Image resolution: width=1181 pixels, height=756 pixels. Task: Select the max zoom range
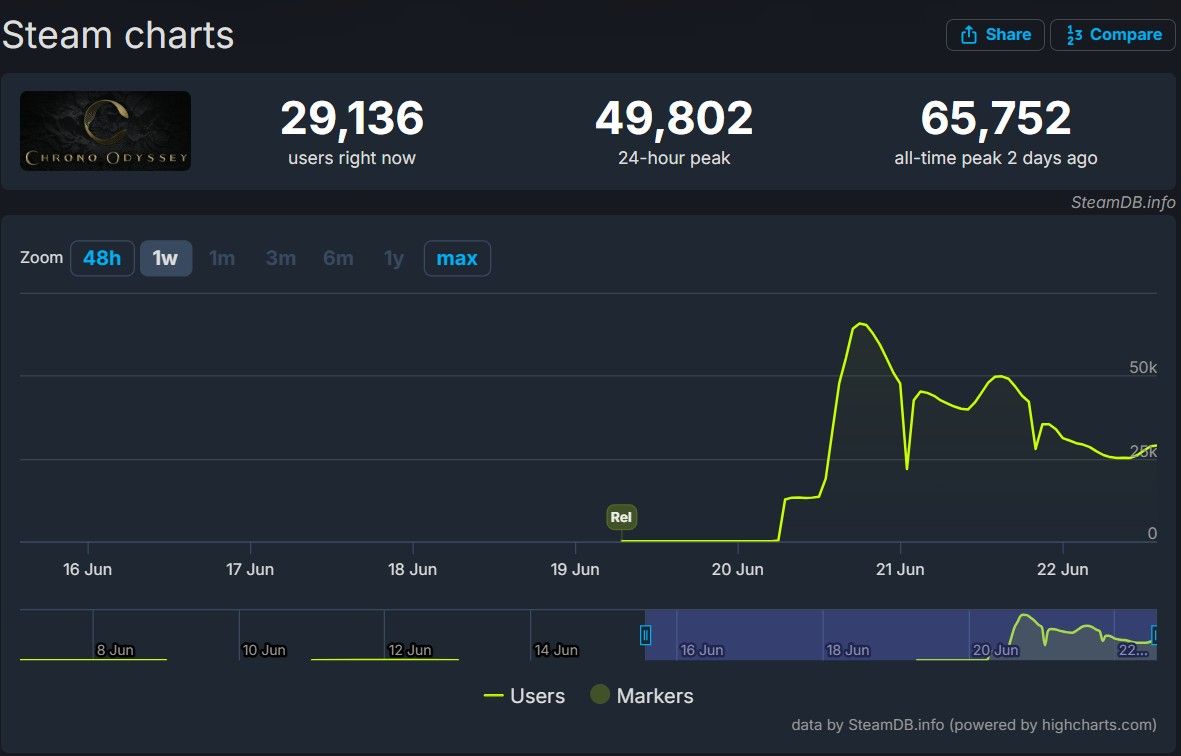point(457,258)
